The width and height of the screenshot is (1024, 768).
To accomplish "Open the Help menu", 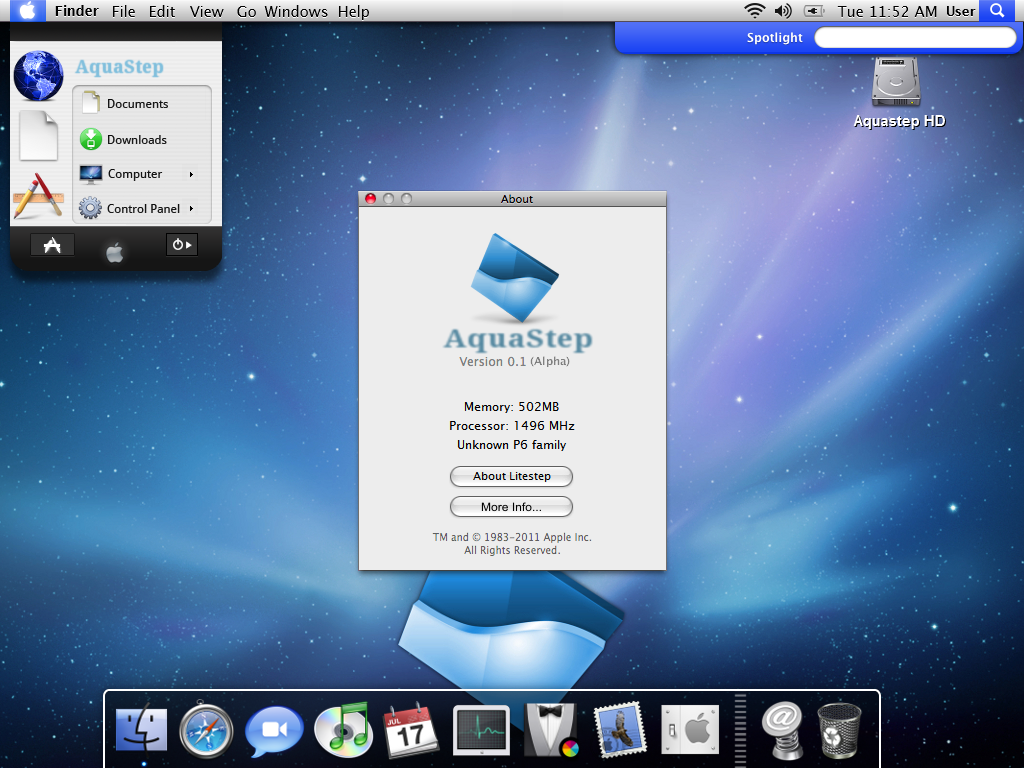I will click(353, 11).
